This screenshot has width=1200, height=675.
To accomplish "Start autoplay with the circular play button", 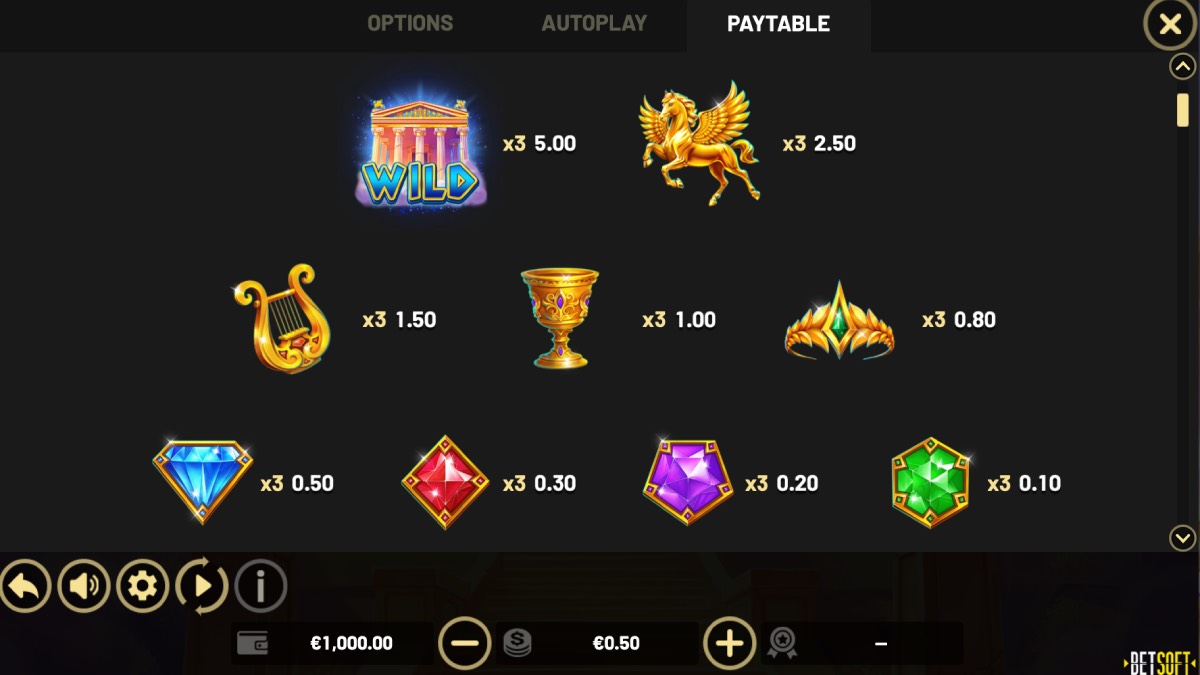I will point(202,586).
